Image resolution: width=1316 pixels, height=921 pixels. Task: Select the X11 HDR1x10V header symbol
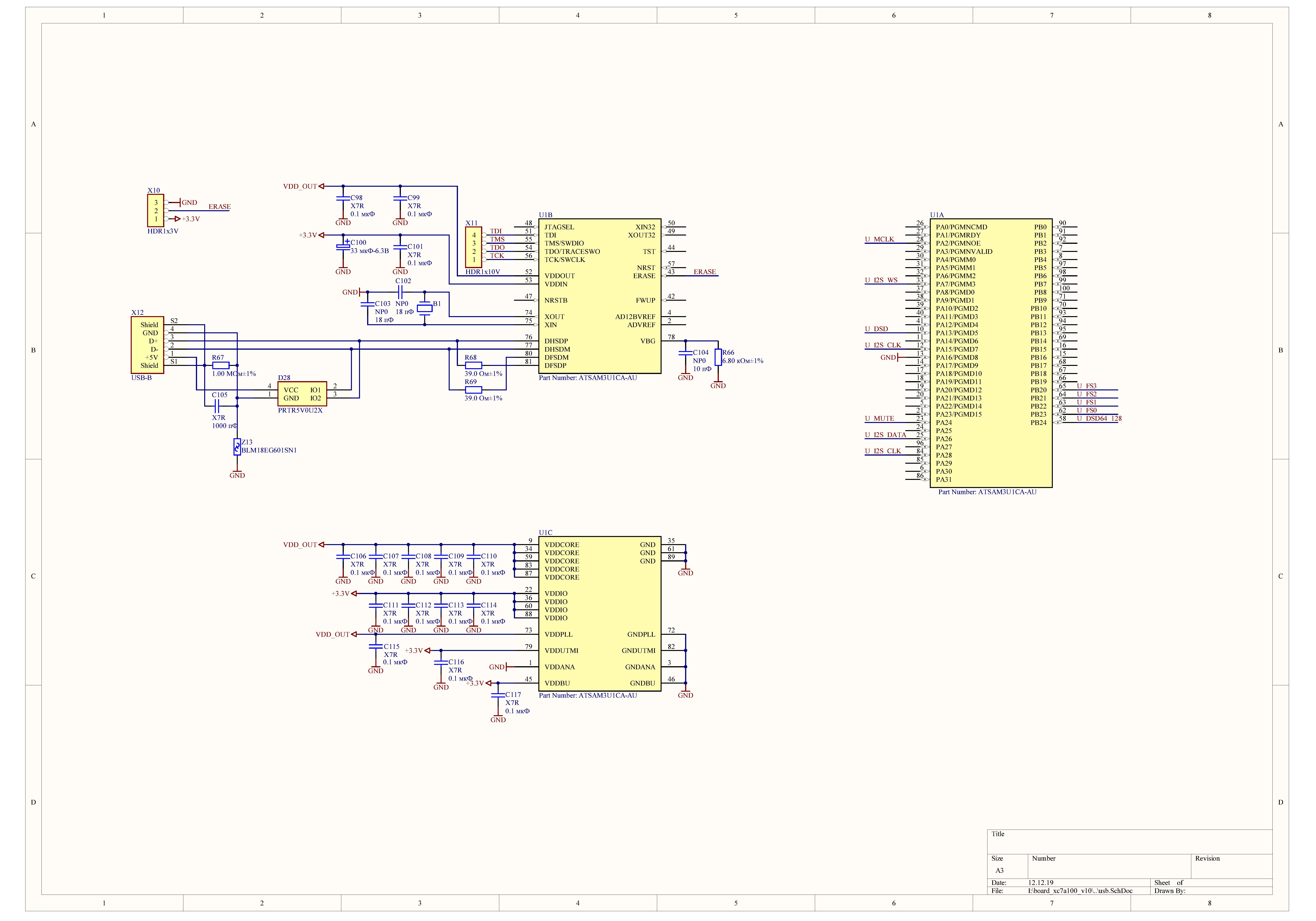(473, 247)
